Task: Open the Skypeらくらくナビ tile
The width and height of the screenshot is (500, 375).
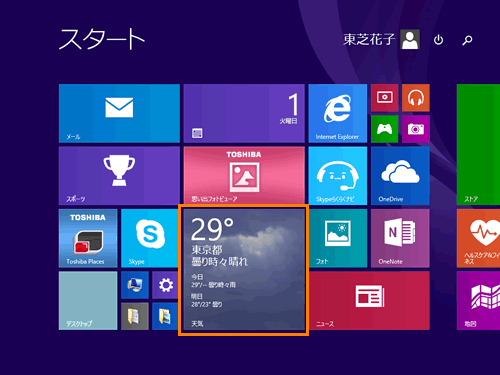Action: pos(338,176)
